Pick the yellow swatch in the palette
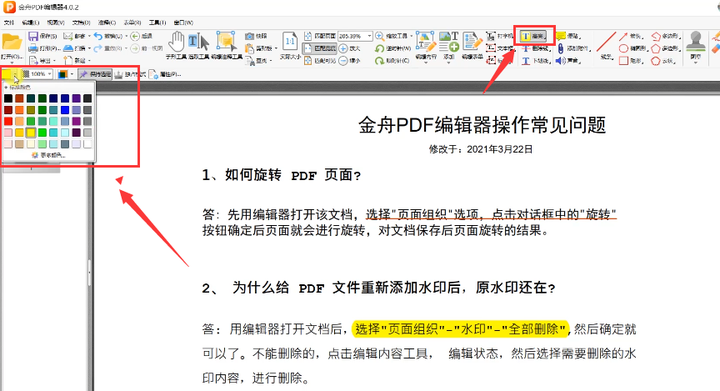 click(31, 133)
